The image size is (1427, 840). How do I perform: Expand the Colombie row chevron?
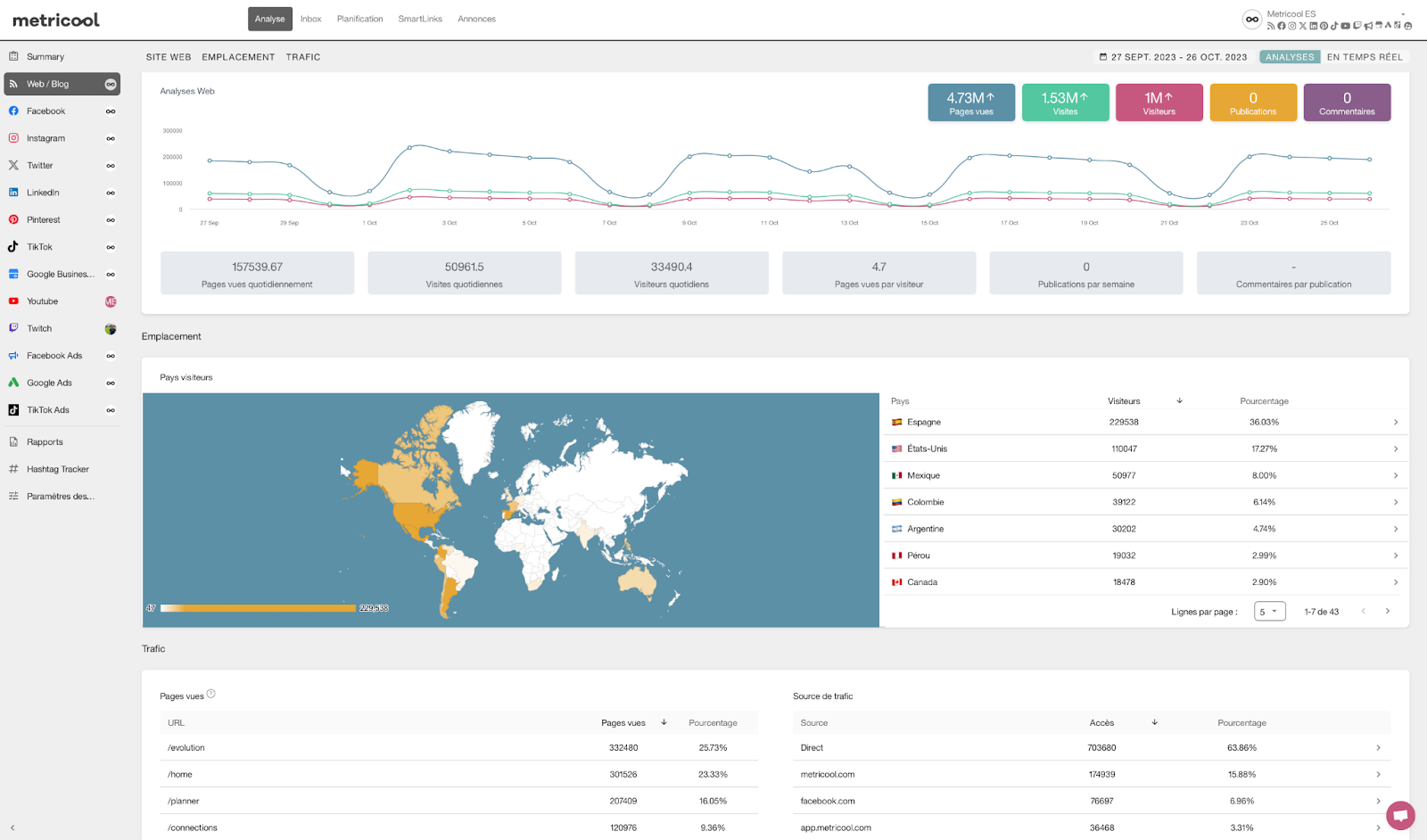tap(1396, 503)
